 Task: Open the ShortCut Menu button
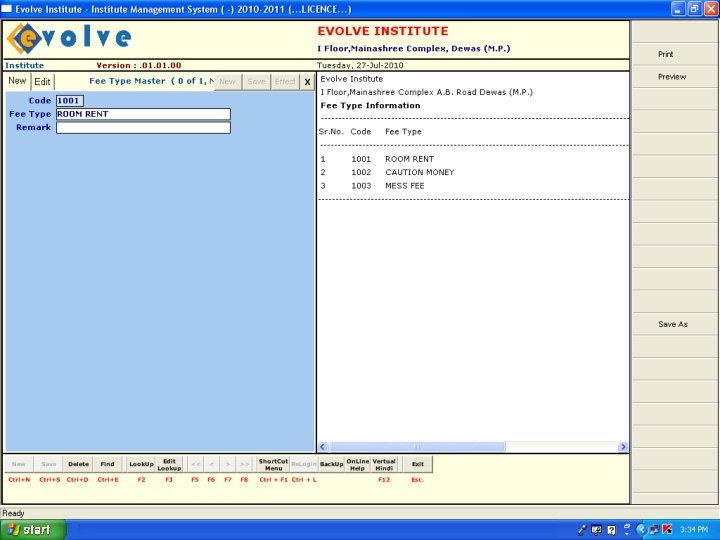(x=273, y=464)
